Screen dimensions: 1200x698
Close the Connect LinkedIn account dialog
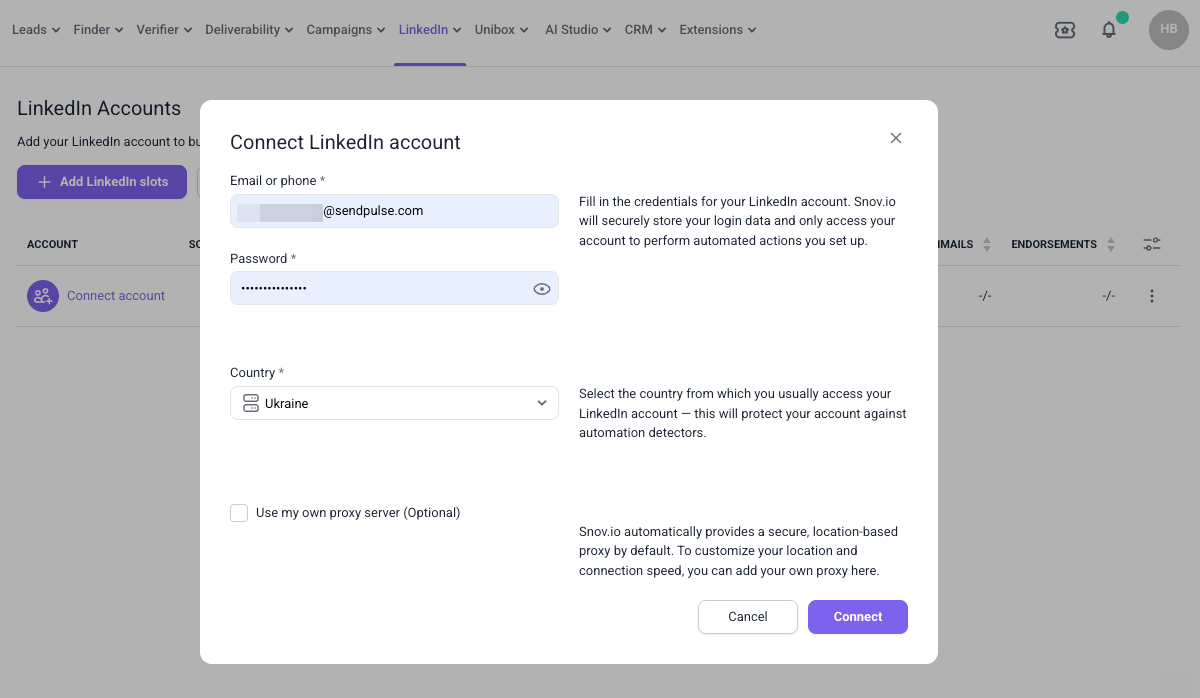click(x=896, y=138)
